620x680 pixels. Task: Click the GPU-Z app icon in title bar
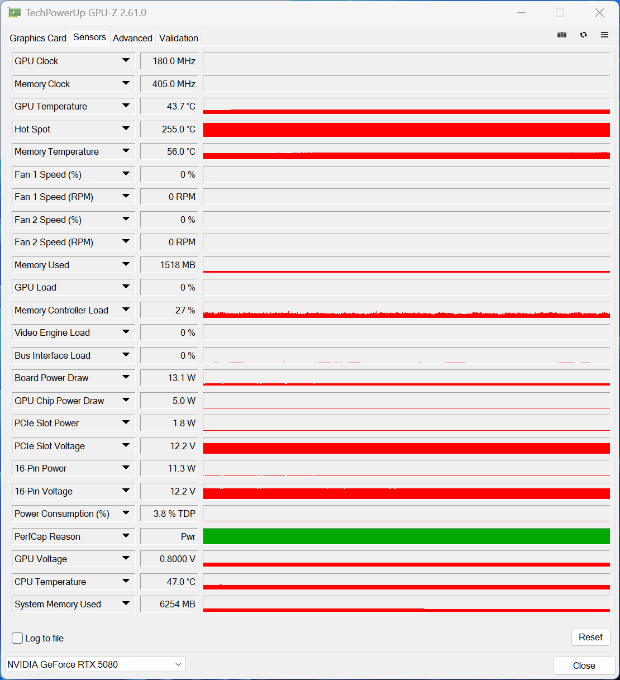[x=14, y=13]
